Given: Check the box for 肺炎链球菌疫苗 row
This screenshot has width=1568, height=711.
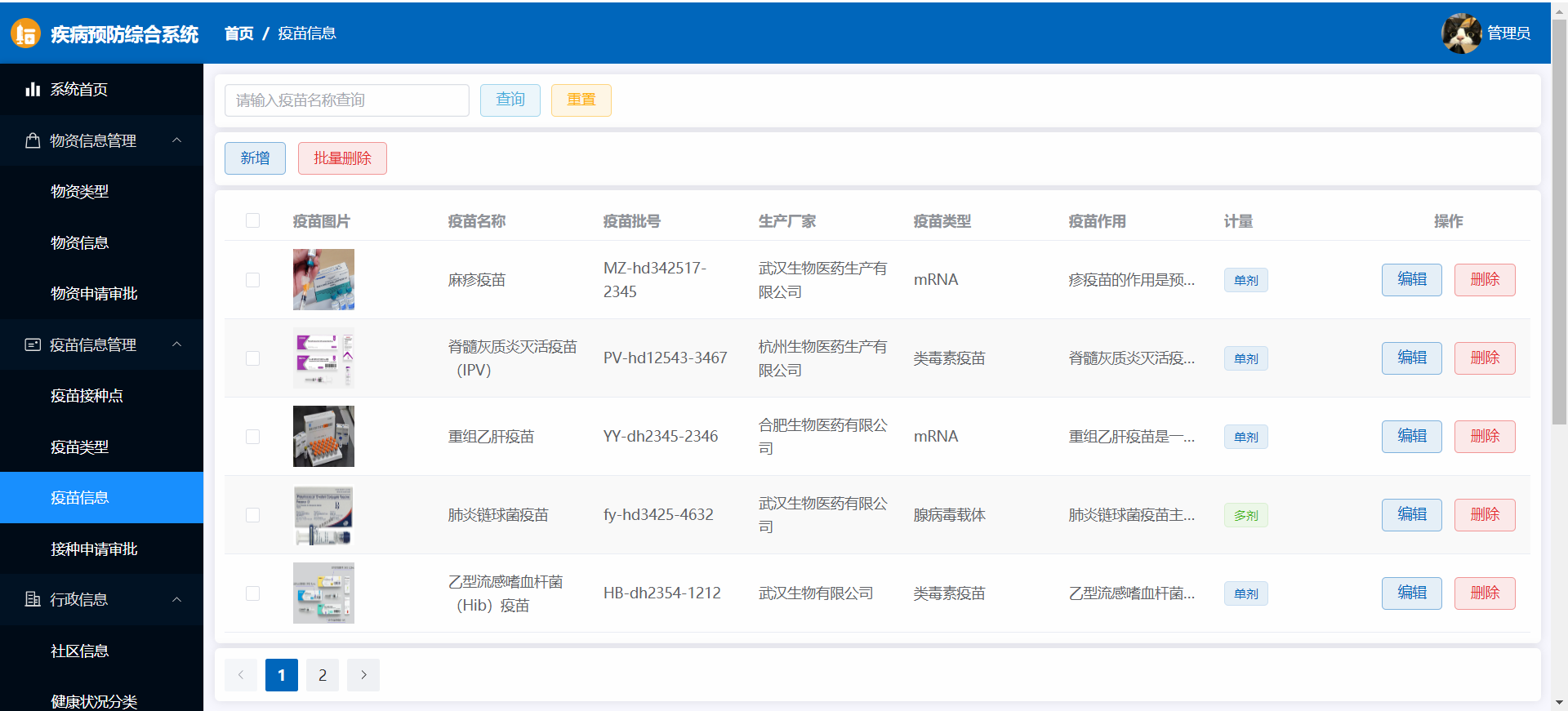Looking at the screenshot, I should 252,515.
